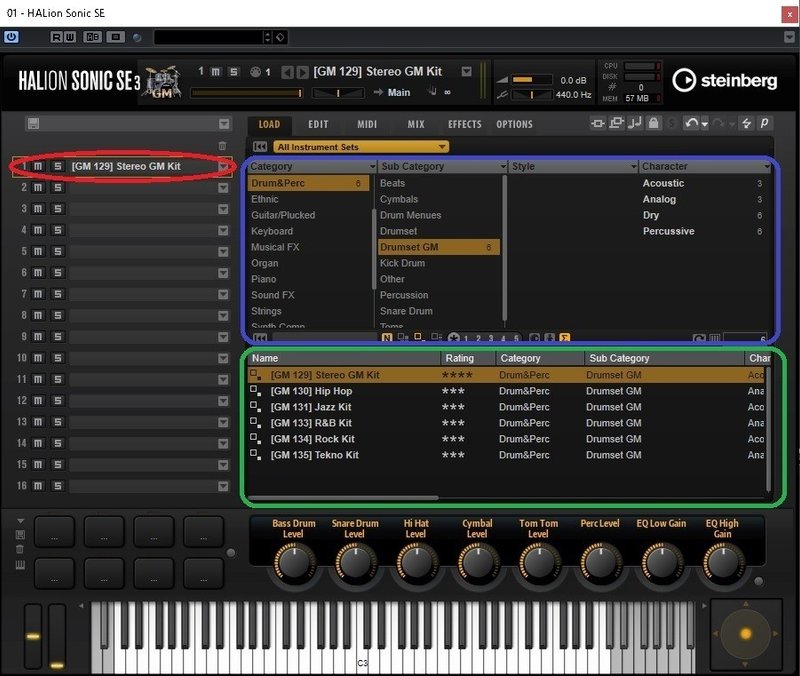
Task: Select the Acoustic character filter
Action: (663, 183)
